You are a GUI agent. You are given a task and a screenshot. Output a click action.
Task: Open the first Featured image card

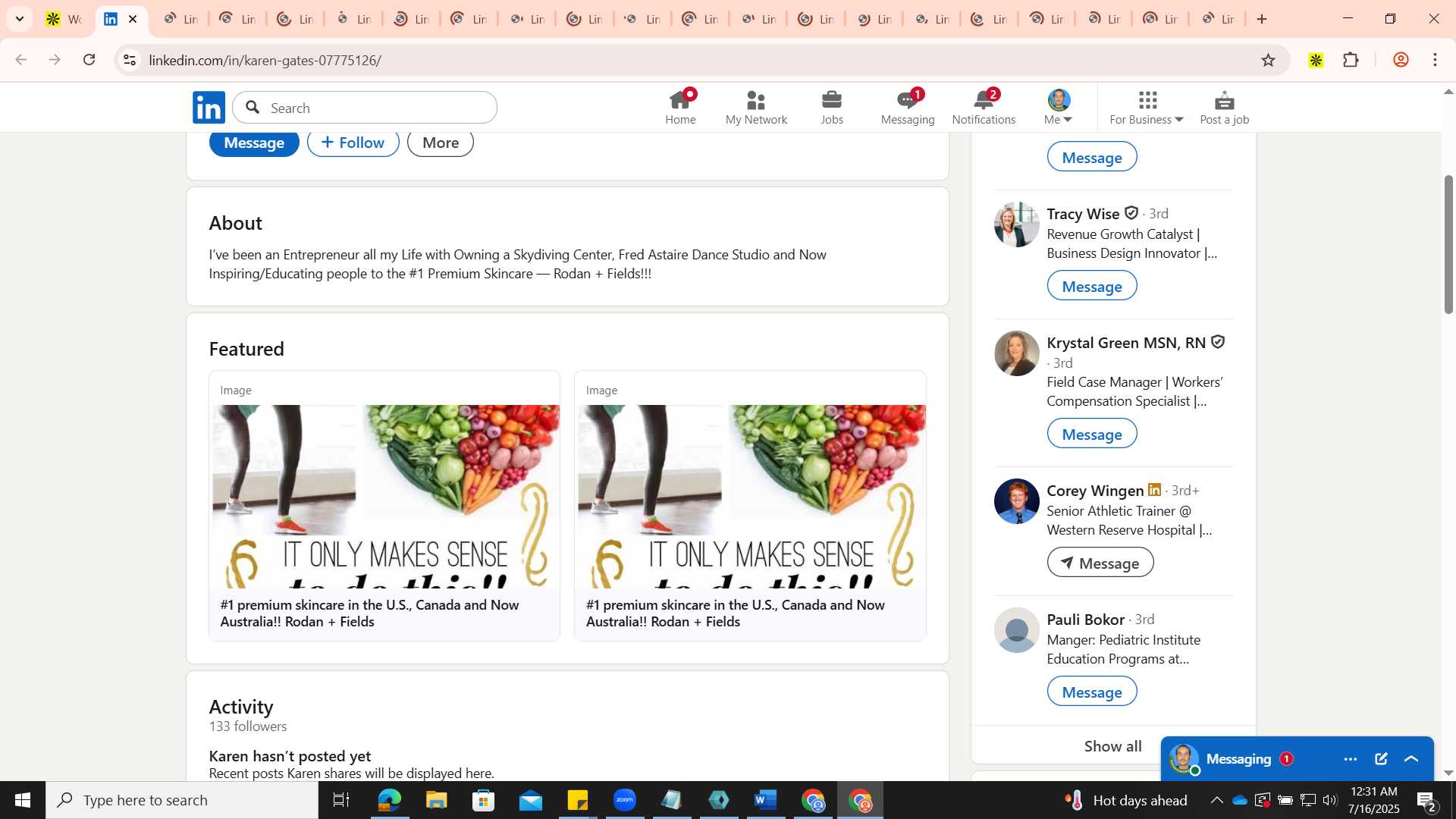(384, 506)
